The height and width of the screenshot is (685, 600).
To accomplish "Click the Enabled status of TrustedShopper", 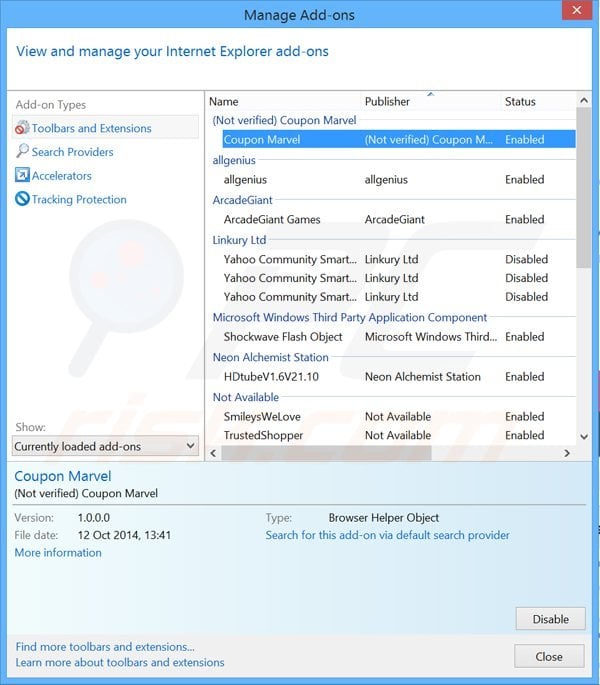I will (524, 435).
